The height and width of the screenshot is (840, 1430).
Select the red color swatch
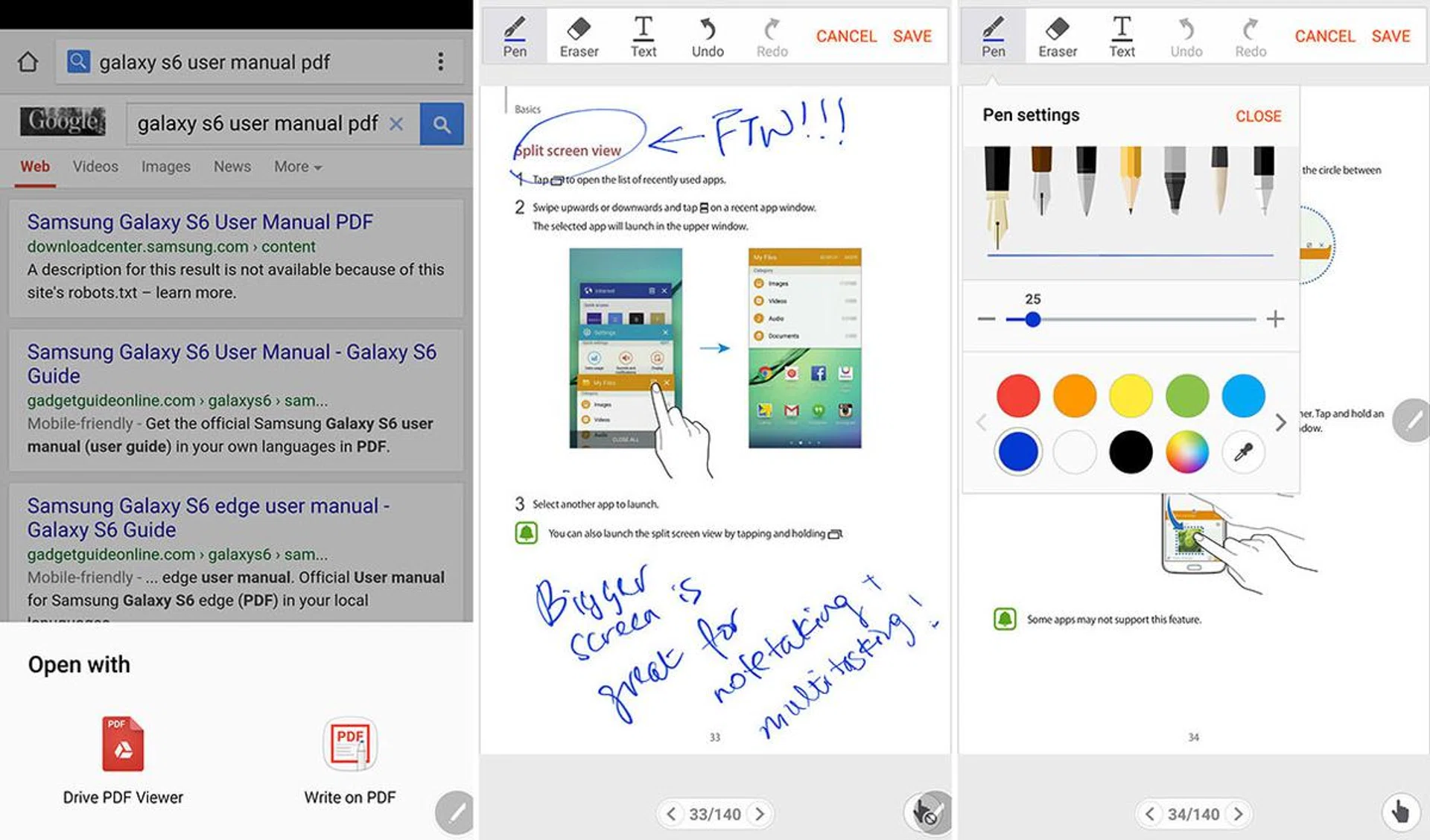pyautogui.click(x=1017, y=395)
